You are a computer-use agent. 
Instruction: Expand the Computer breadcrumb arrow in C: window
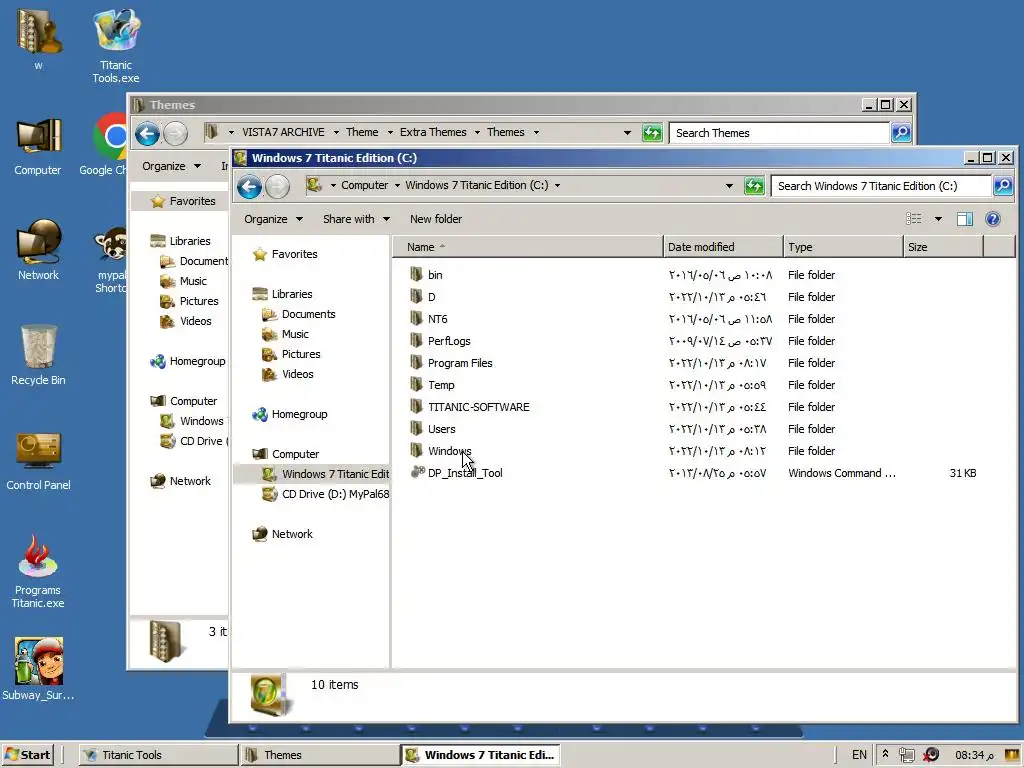pyautogui.click(x=396, y=185)
